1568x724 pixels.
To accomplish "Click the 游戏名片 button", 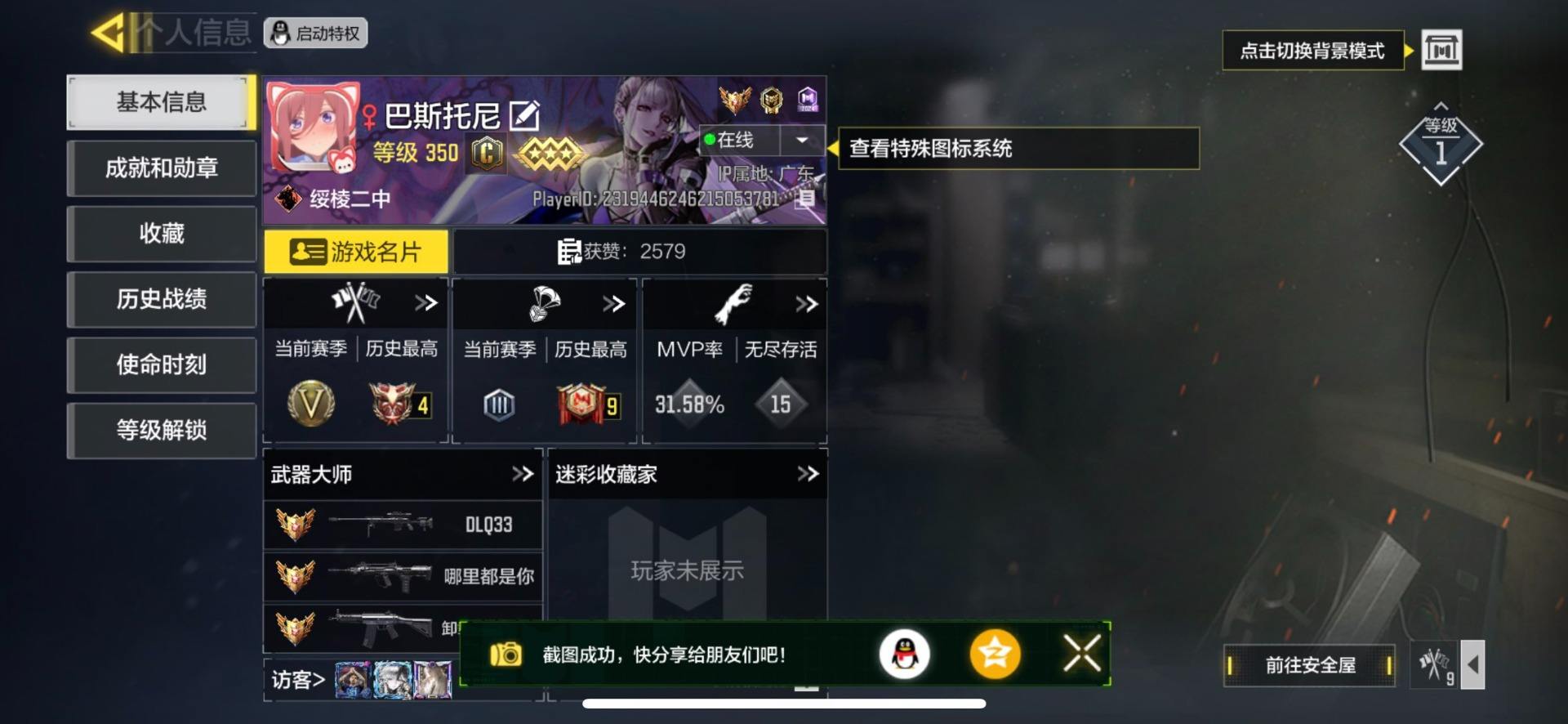I will (x=356, y=252).
